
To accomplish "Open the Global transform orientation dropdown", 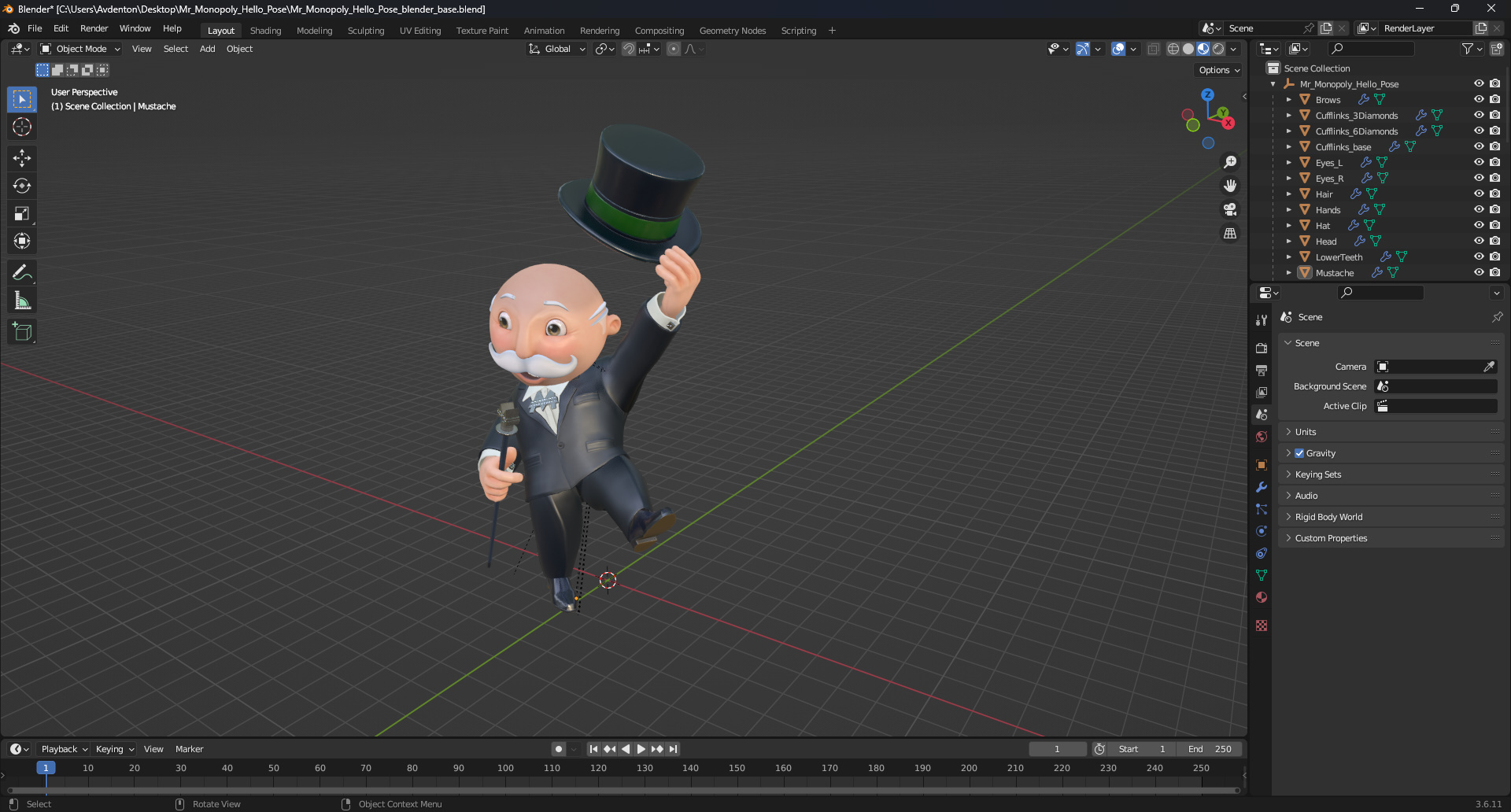I will click(x=557, y=49).
